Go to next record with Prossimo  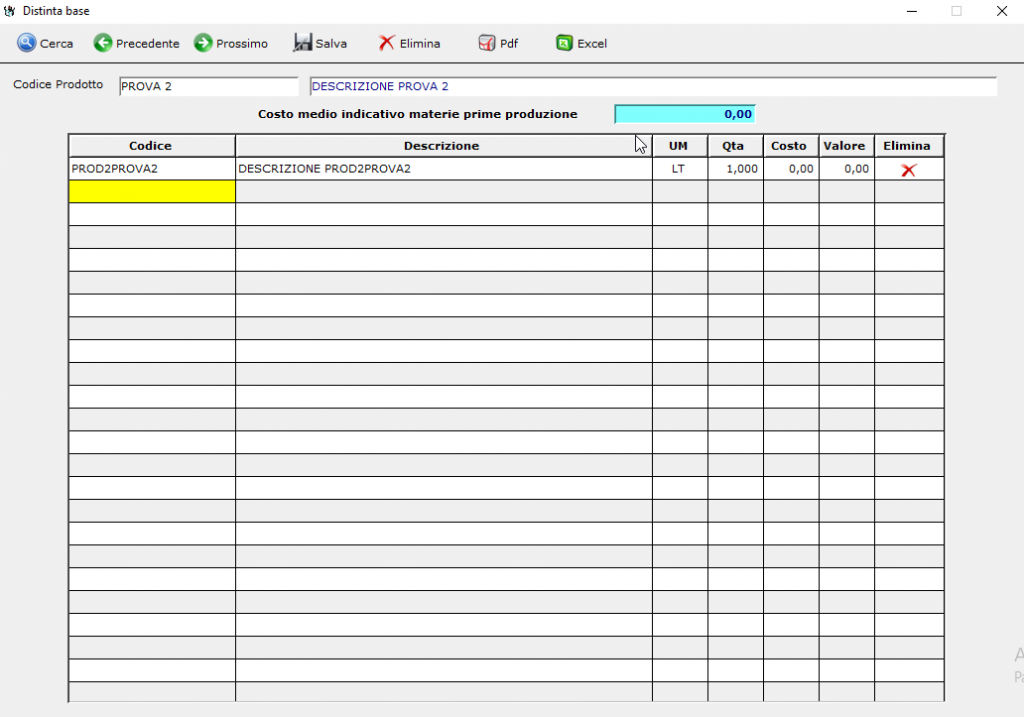tap(203, 44)
